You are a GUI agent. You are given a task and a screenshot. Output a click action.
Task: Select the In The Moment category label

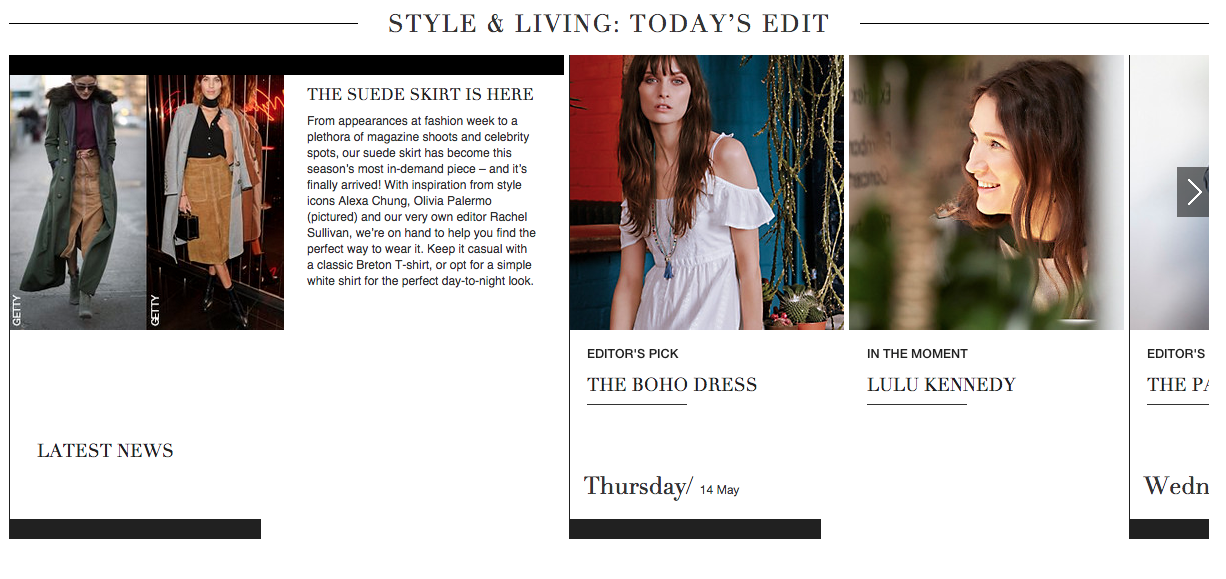917,354
